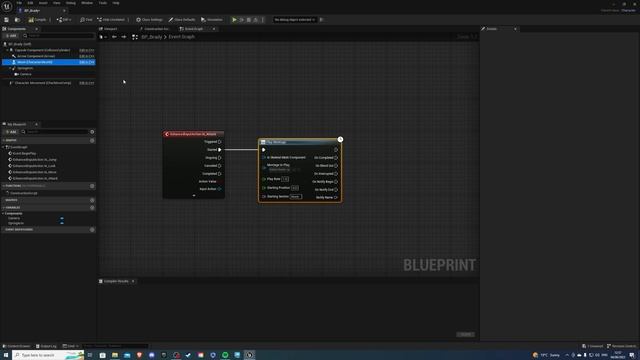Open the Tools menu
Screen dimensions: 640x360
tap(103, 3)
